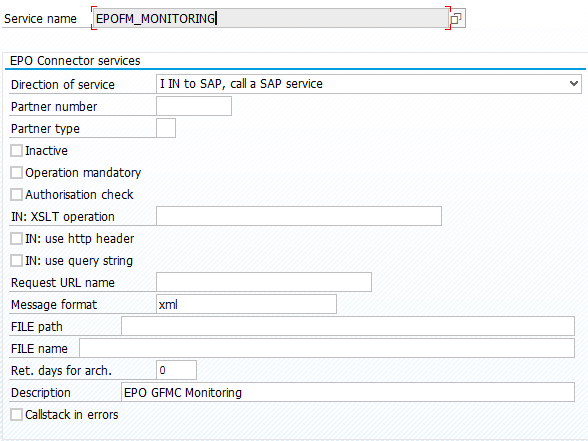Viewport: 588px width, 441px height.
Task: Click the Message format field containing xml
Action: coord(246,304)
